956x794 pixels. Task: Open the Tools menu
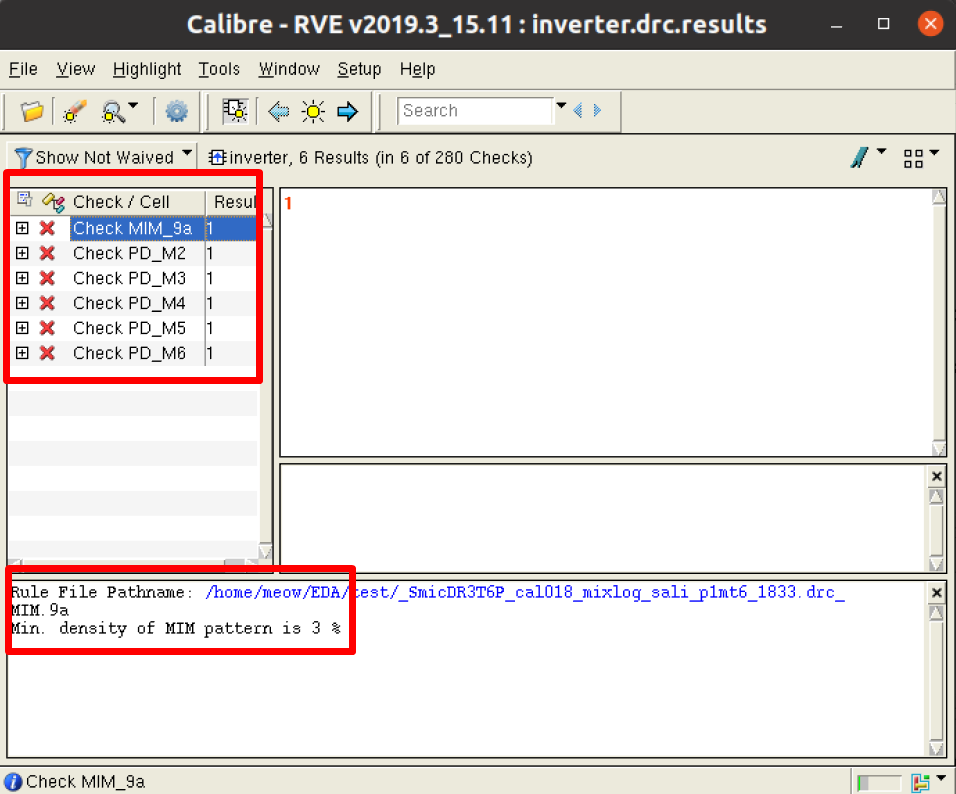tap(219, 69)
